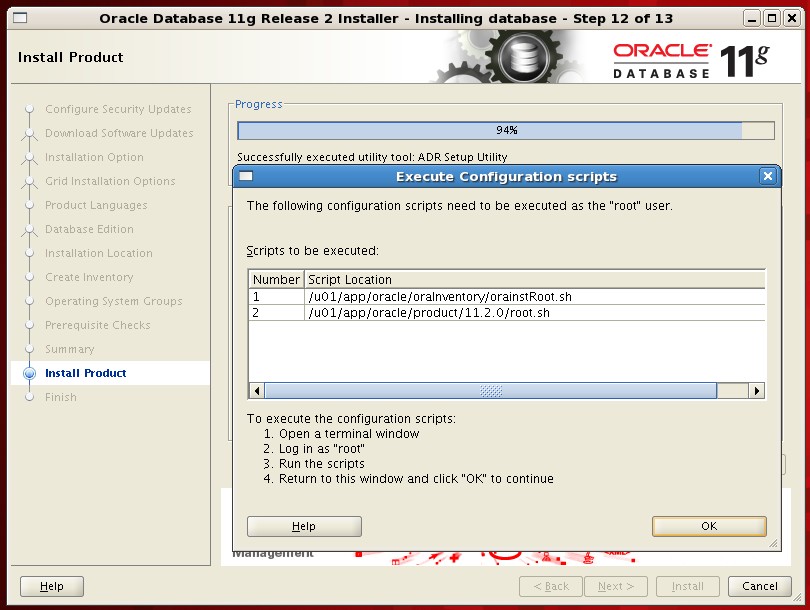Screen dimensions: 810x610
Task: Click the 94% installation progress bar
Action: click(x=506, y=130)
